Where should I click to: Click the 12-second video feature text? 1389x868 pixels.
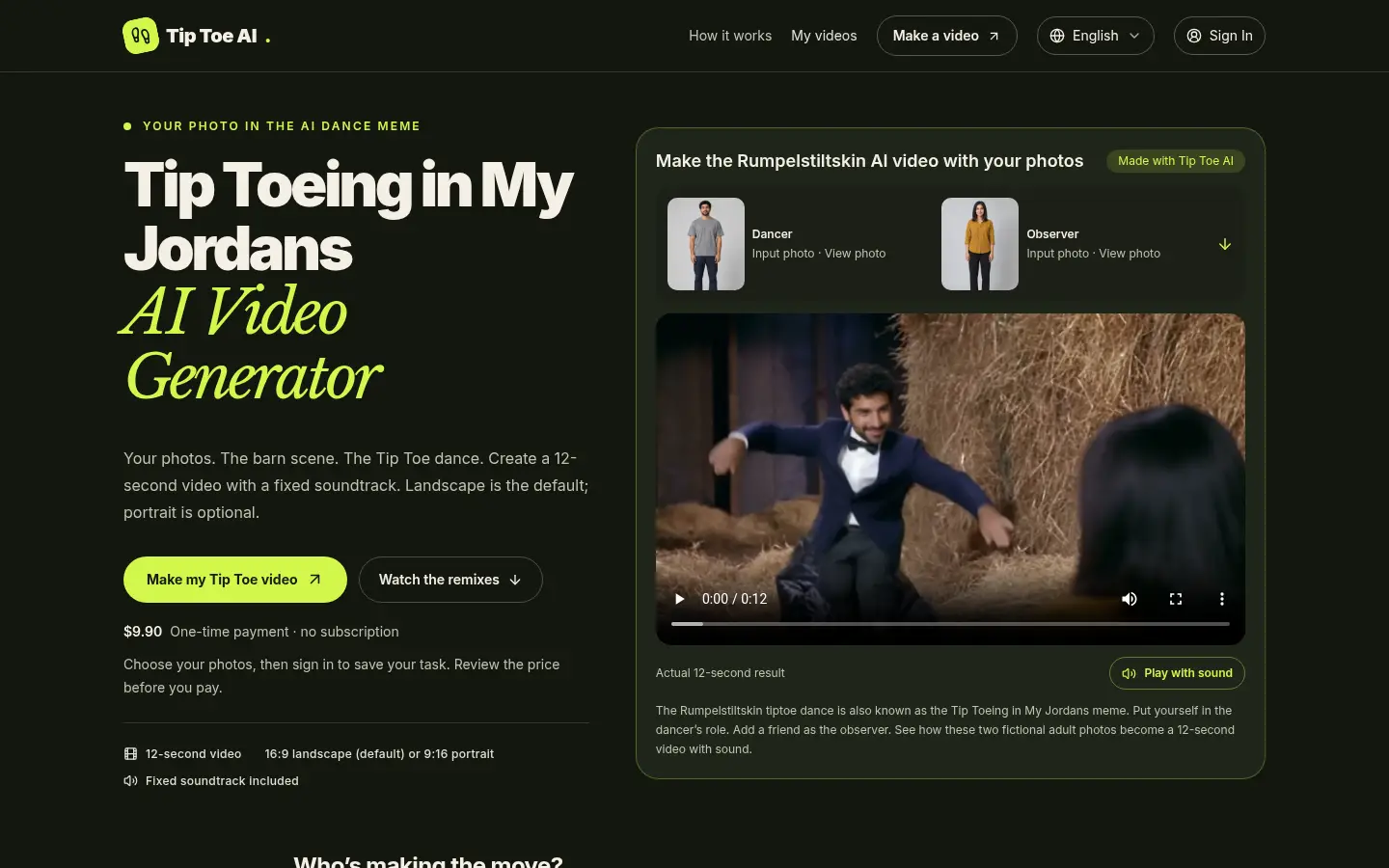(x=193, y=754)
